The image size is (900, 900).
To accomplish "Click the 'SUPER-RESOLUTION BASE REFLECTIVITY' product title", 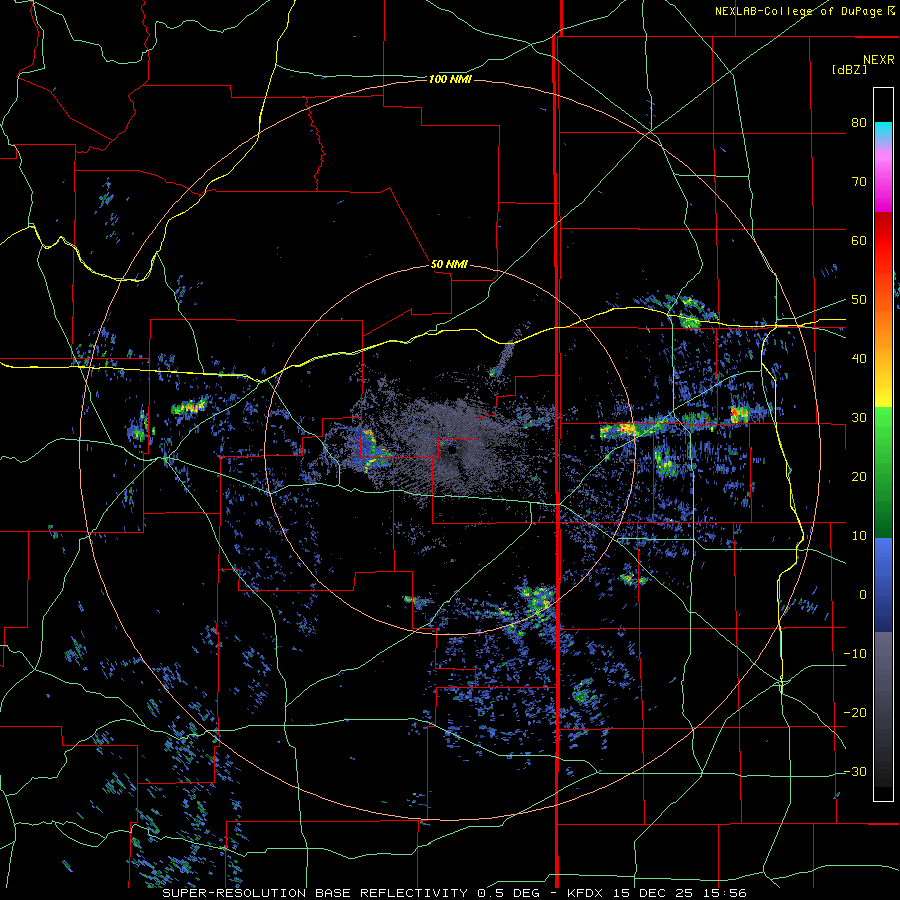I will tap(315, 893).
